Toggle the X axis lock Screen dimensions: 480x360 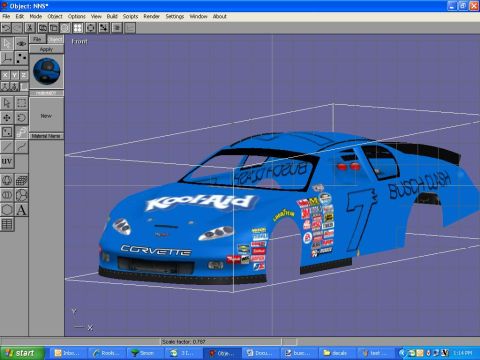coord(5,75)
